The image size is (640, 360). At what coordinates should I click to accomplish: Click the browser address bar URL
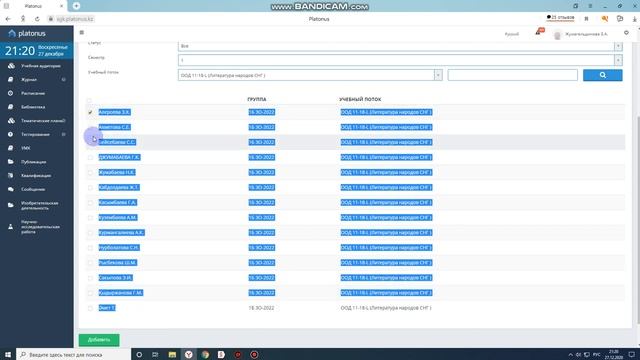[x=75, y=19]
